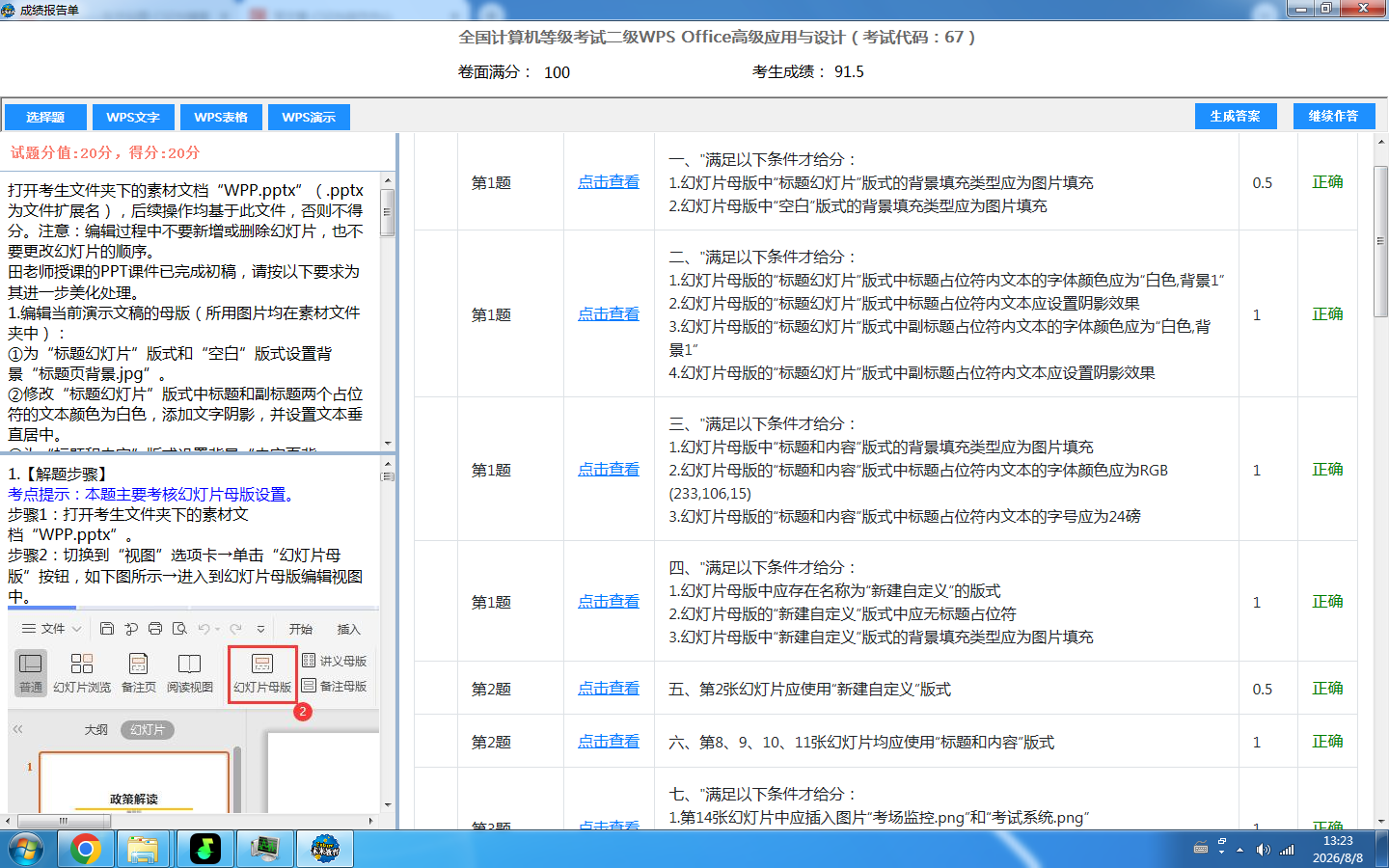Click the 生成答案 button

point(1236,116)
